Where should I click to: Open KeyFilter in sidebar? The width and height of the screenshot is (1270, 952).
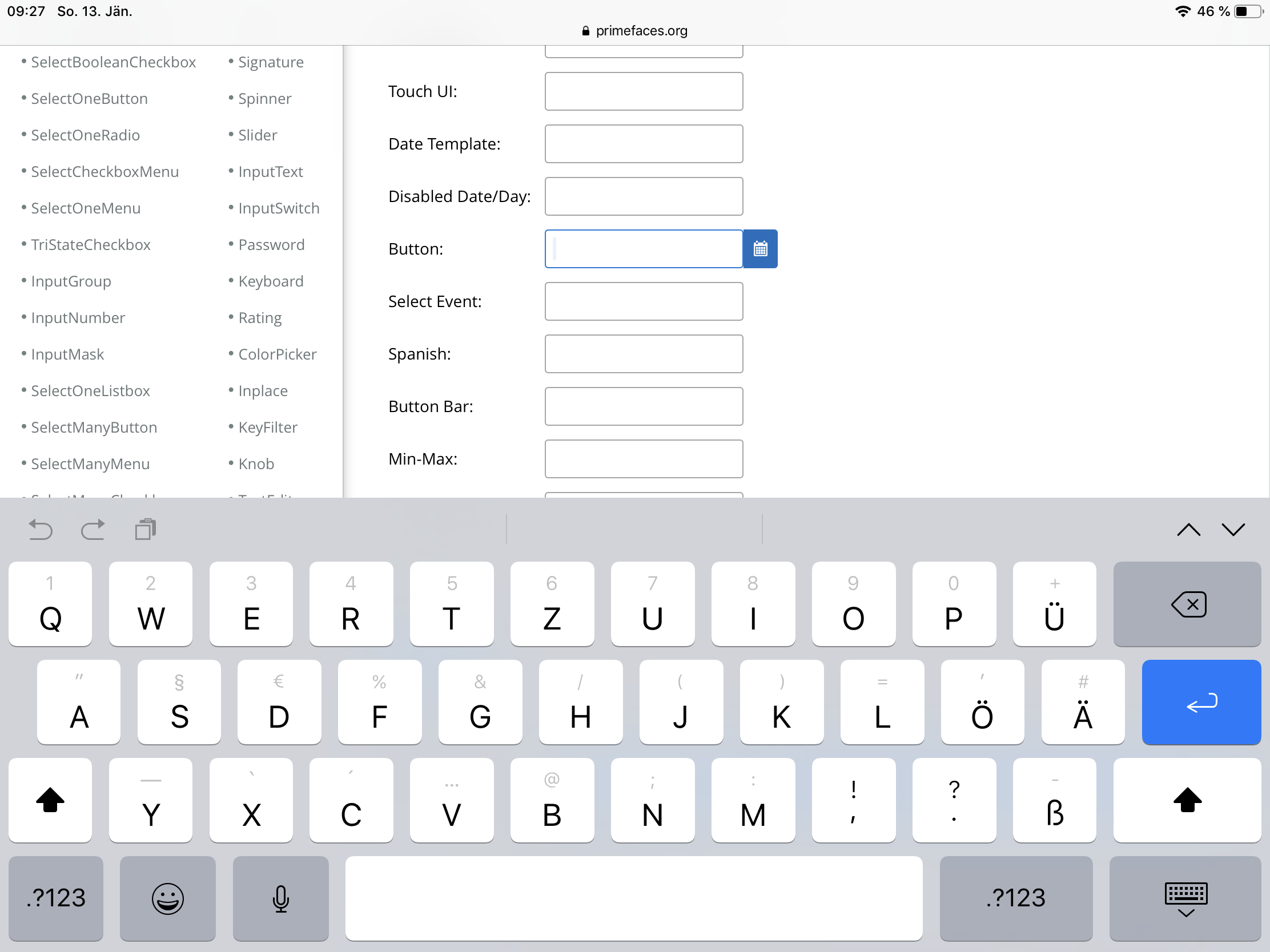[268, 427]
